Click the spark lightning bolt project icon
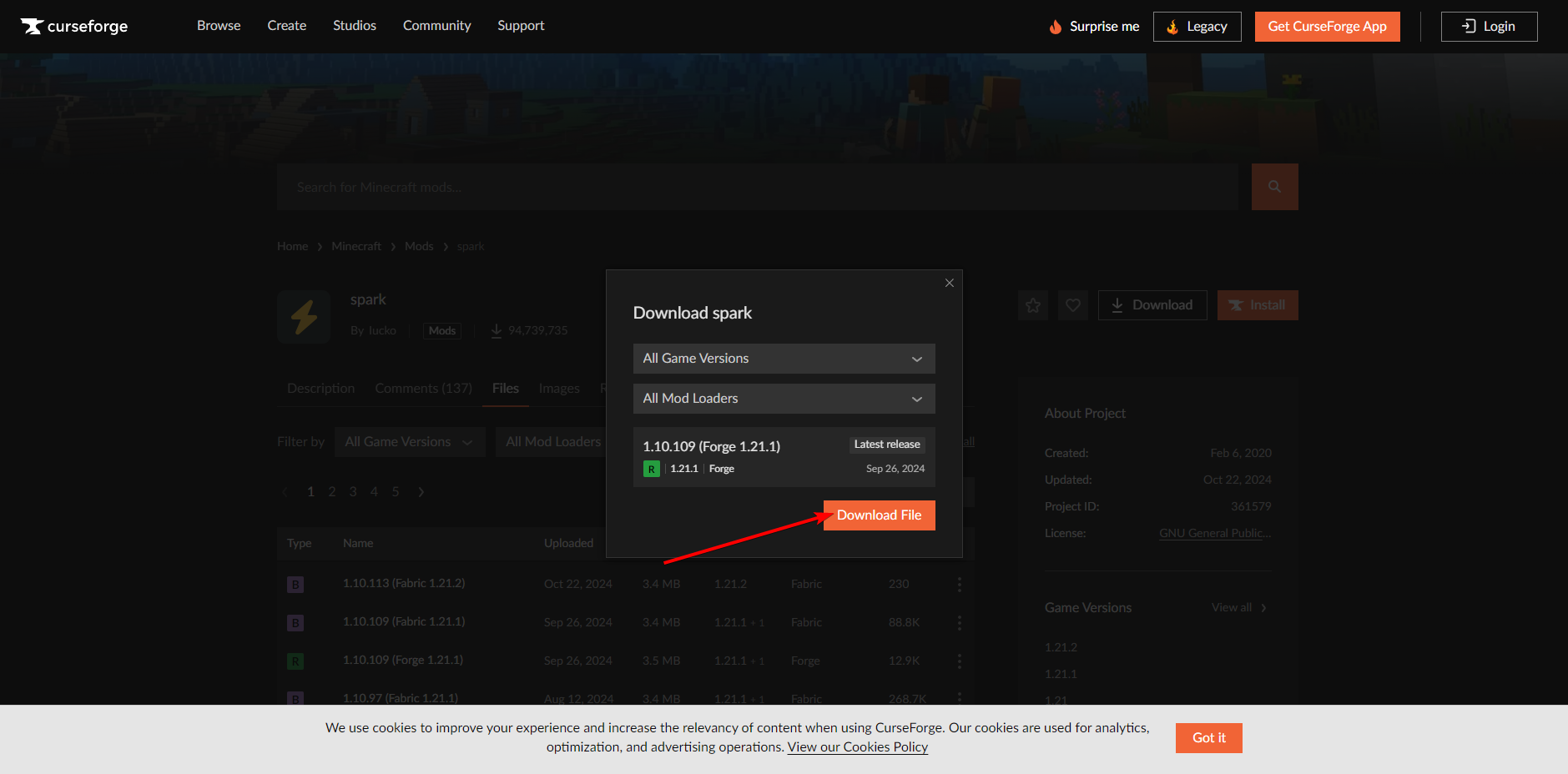 [x=304, y=317]
